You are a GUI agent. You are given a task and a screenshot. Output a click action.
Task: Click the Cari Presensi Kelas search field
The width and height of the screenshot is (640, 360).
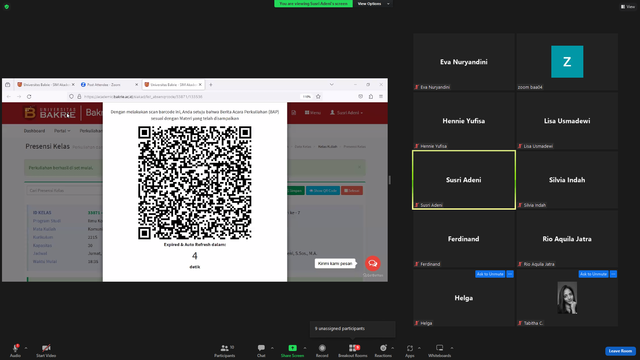pos(64,191)
